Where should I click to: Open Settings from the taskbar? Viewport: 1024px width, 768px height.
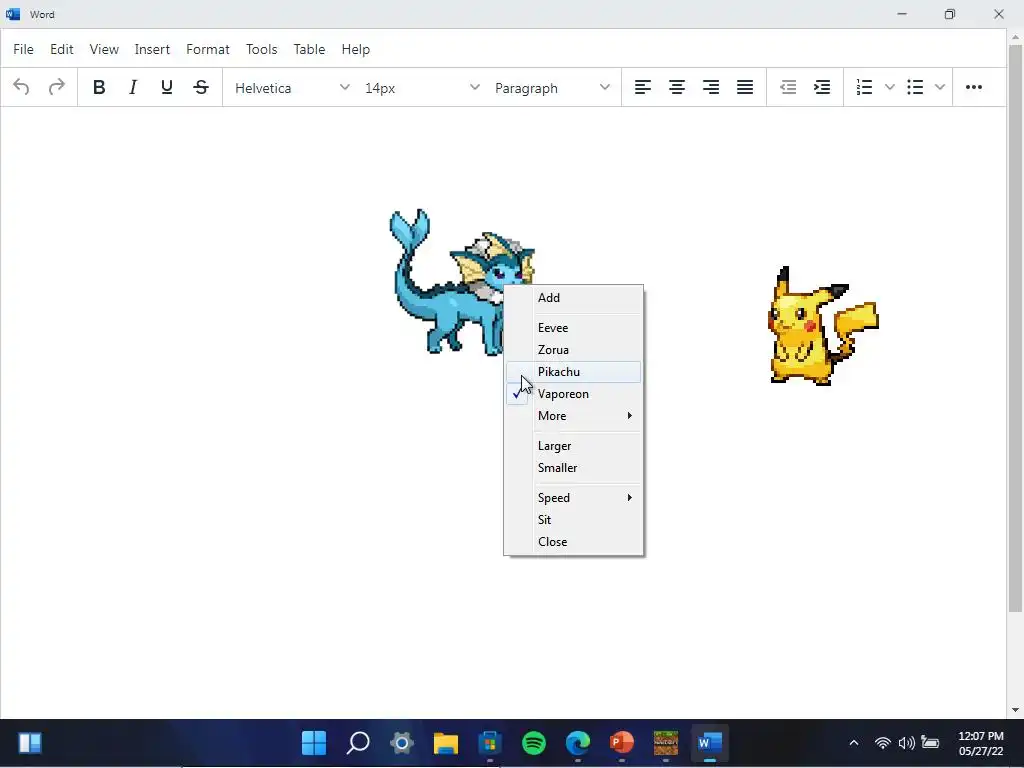click(x=402, y=743)
